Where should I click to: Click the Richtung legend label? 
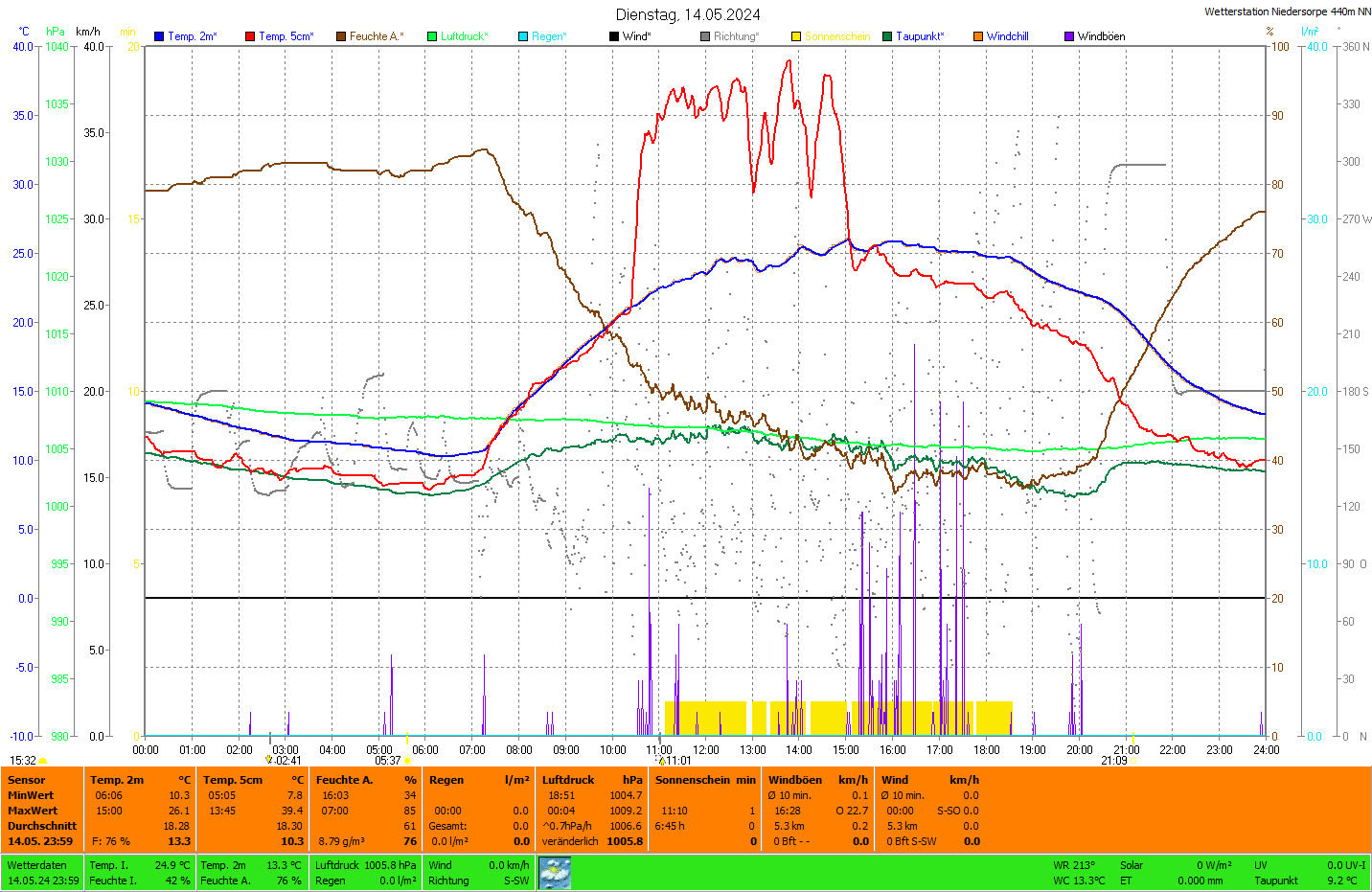(735, 36)
